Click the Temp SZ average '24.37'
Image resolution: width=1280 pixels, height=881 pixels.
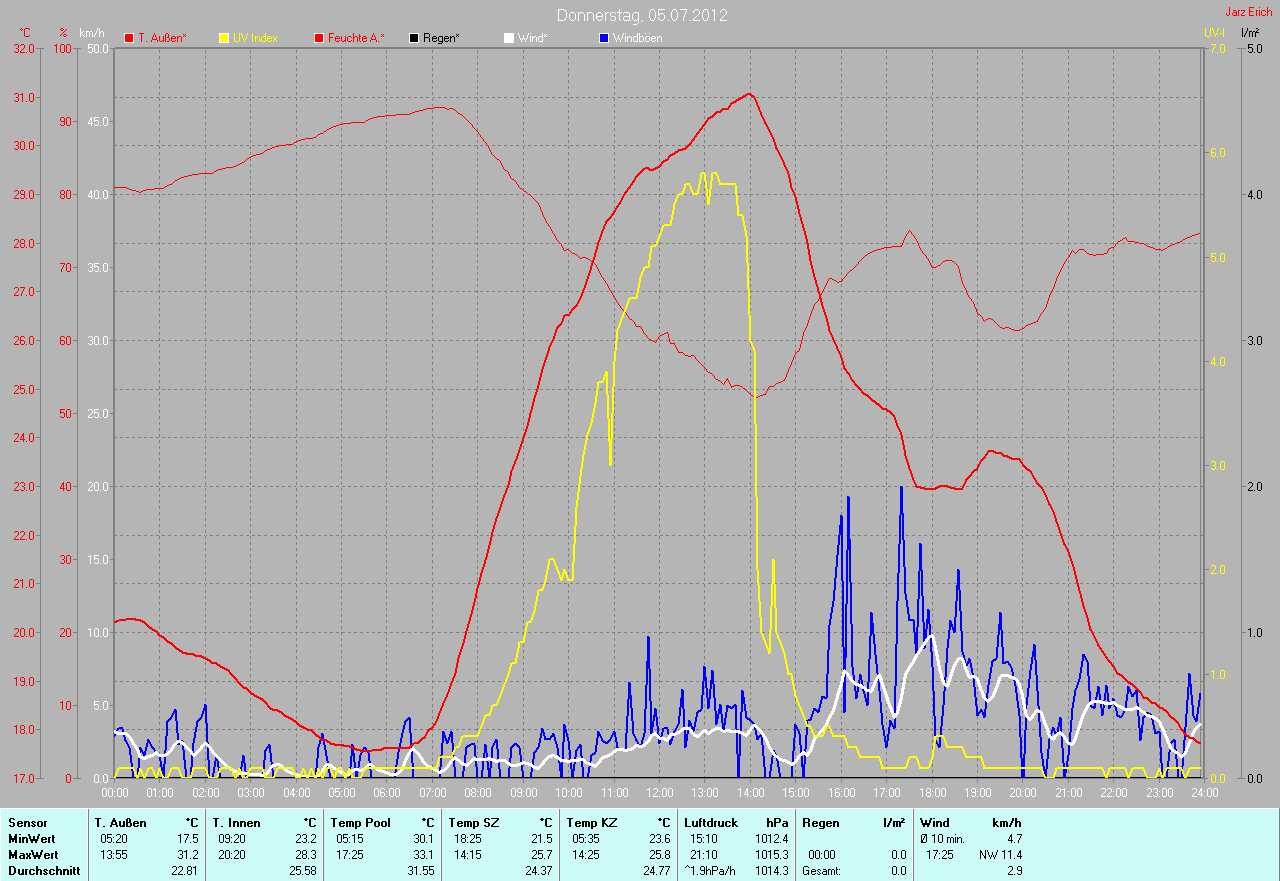pos(538,871)
